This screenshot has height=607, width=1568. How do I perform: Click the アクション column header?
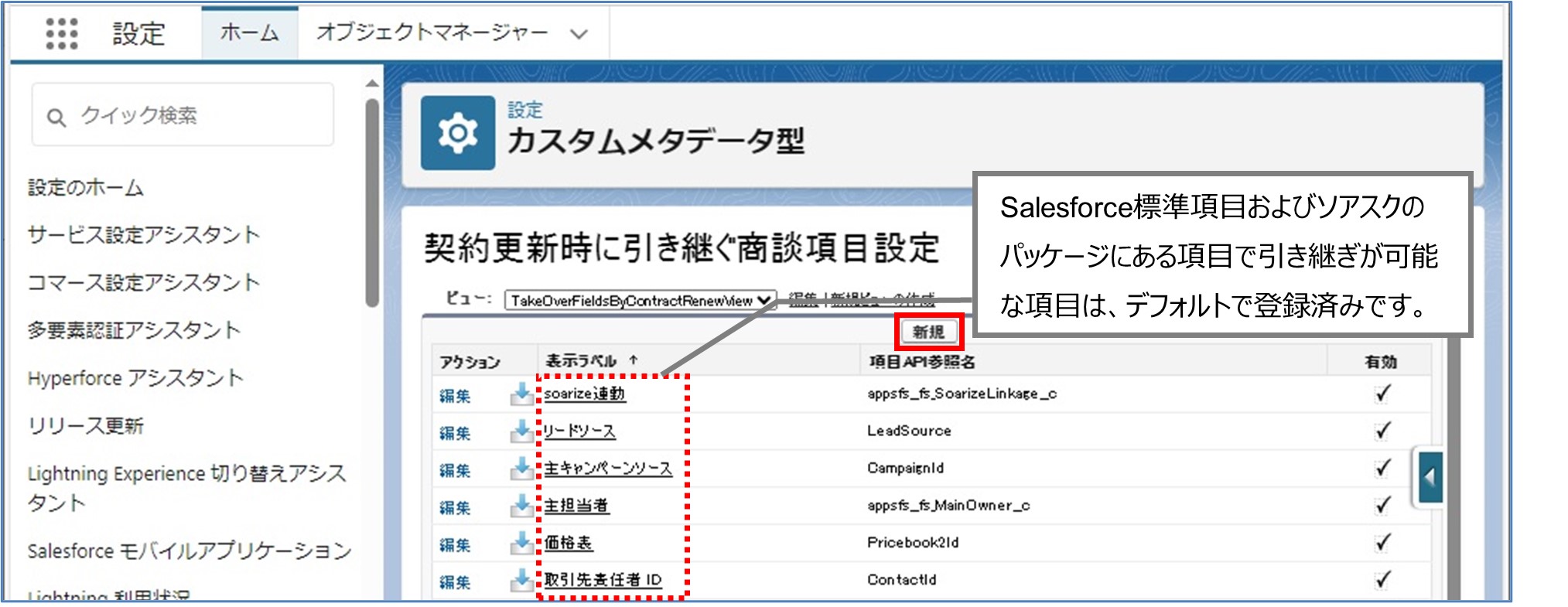click(x=470, y=361)
